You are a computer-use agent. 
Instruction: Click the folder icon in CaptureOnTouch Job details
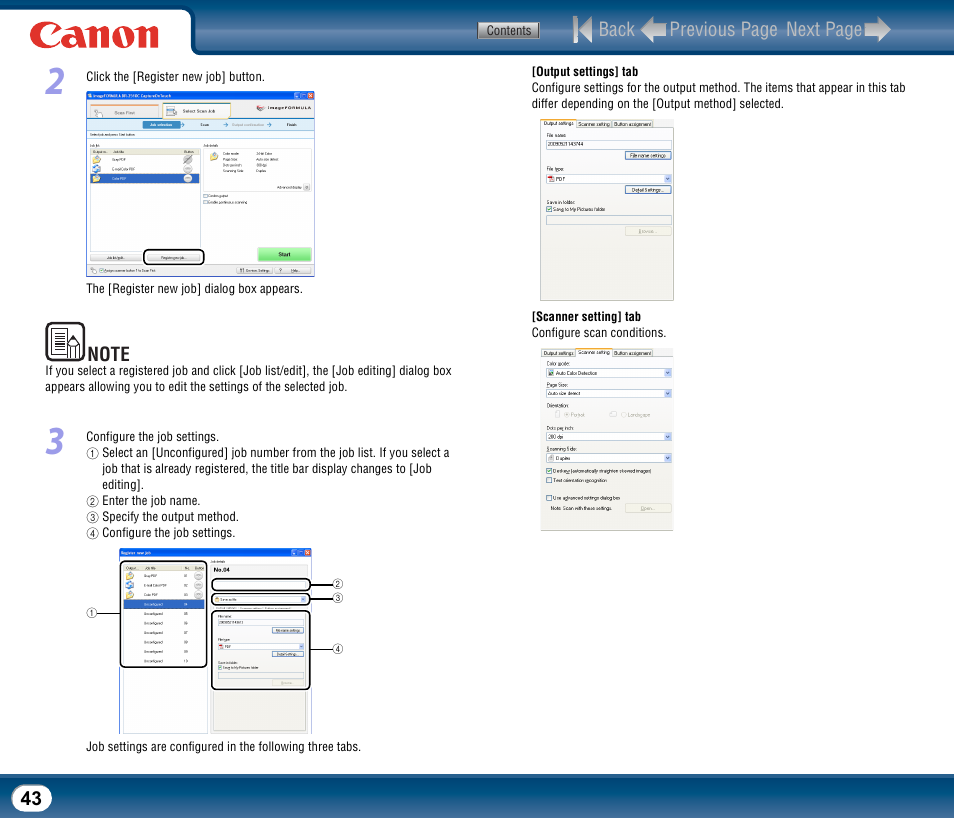pyautogui.click(x=214, y=156)
